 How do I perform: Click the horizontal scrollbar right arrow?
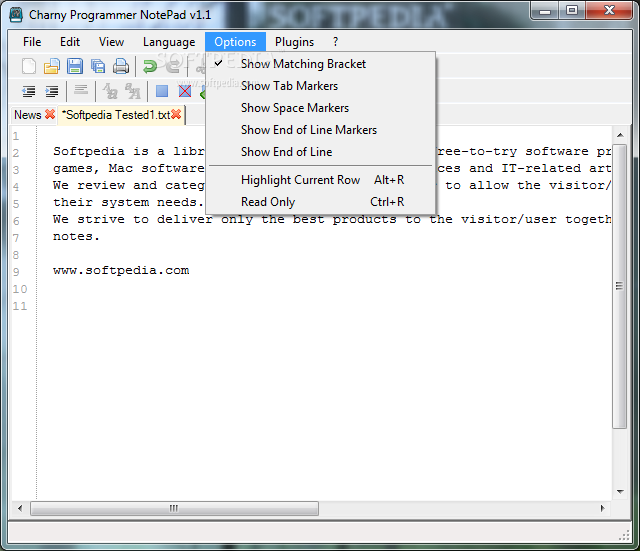(603, 509)
